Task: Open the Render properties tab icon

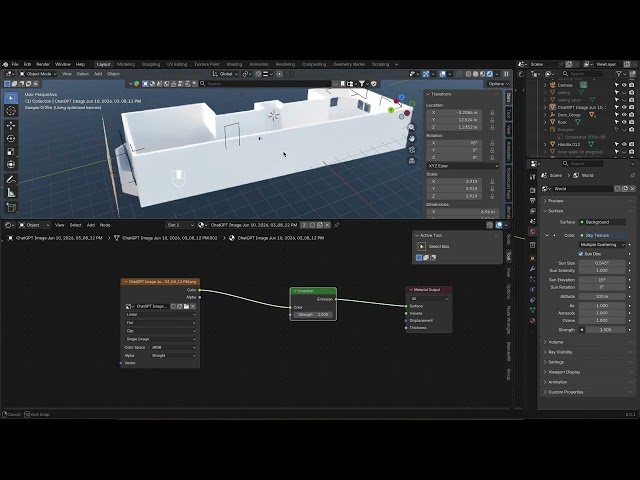Action: point(532,190)
